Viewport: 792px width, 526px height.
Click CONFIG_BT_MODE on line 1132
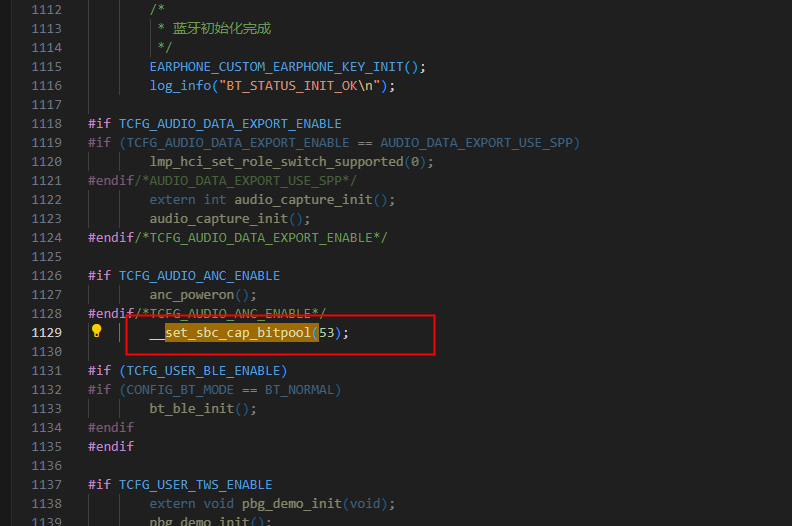click(x=180, y=390)
